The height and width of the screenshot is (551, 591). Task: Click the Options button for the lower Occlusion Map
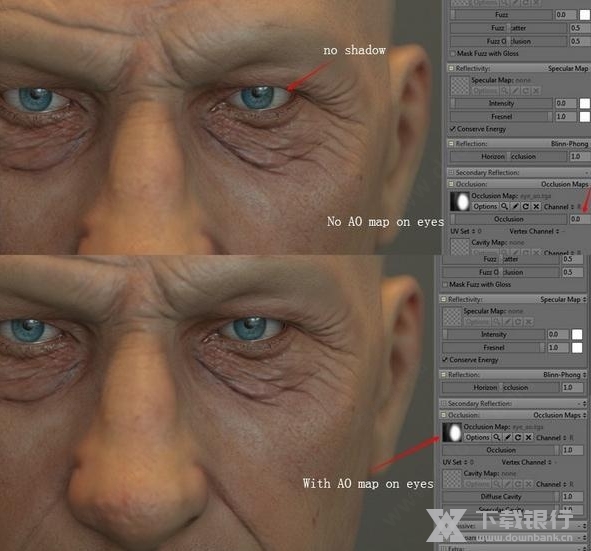(x=478, y=437)
